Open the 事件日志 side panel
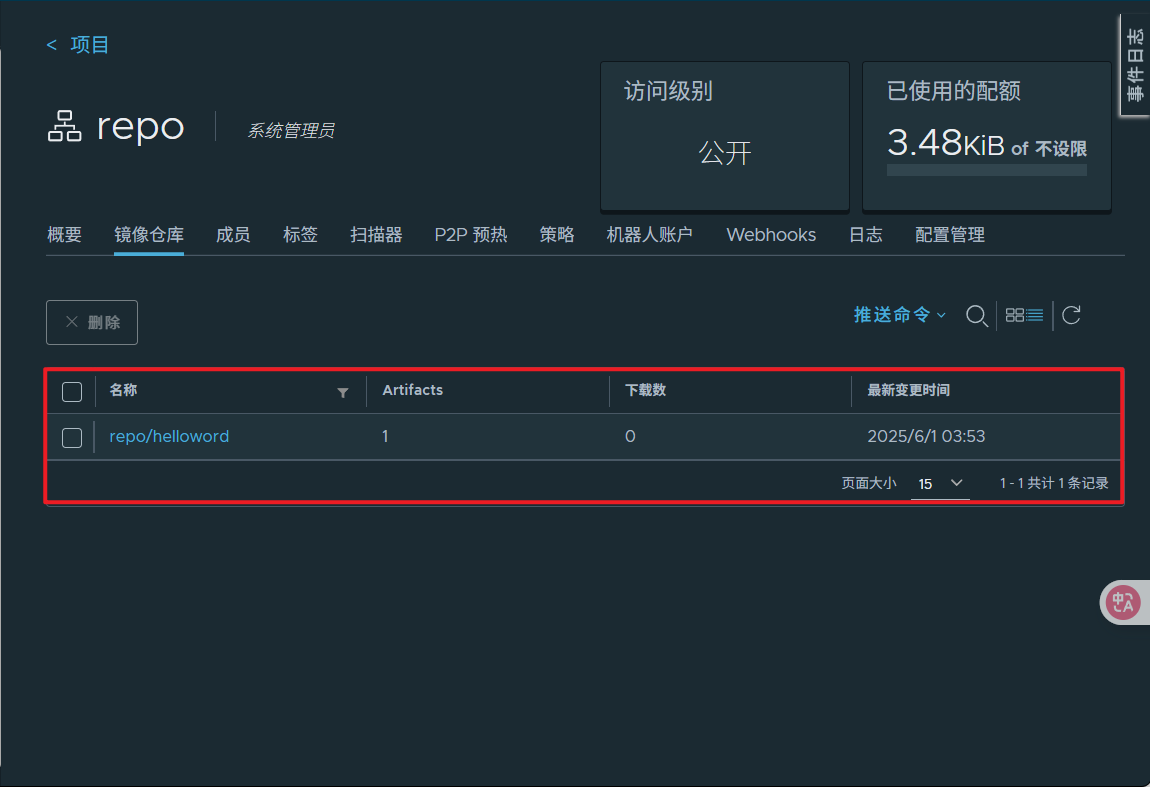 click(x=1135, y=65)
